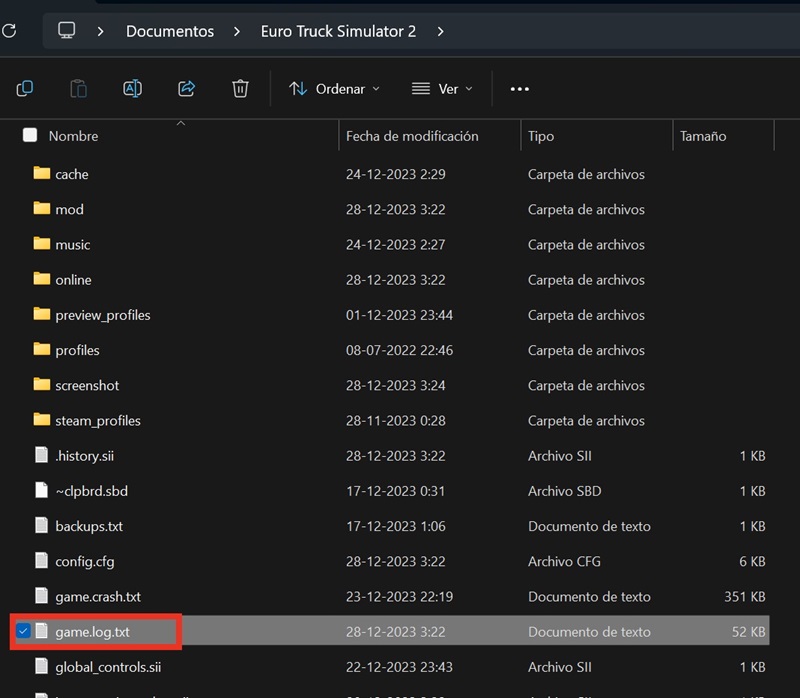Click the screenshot folder name
The width and height of the screenshot is (800, 698).
coord(87,386)
